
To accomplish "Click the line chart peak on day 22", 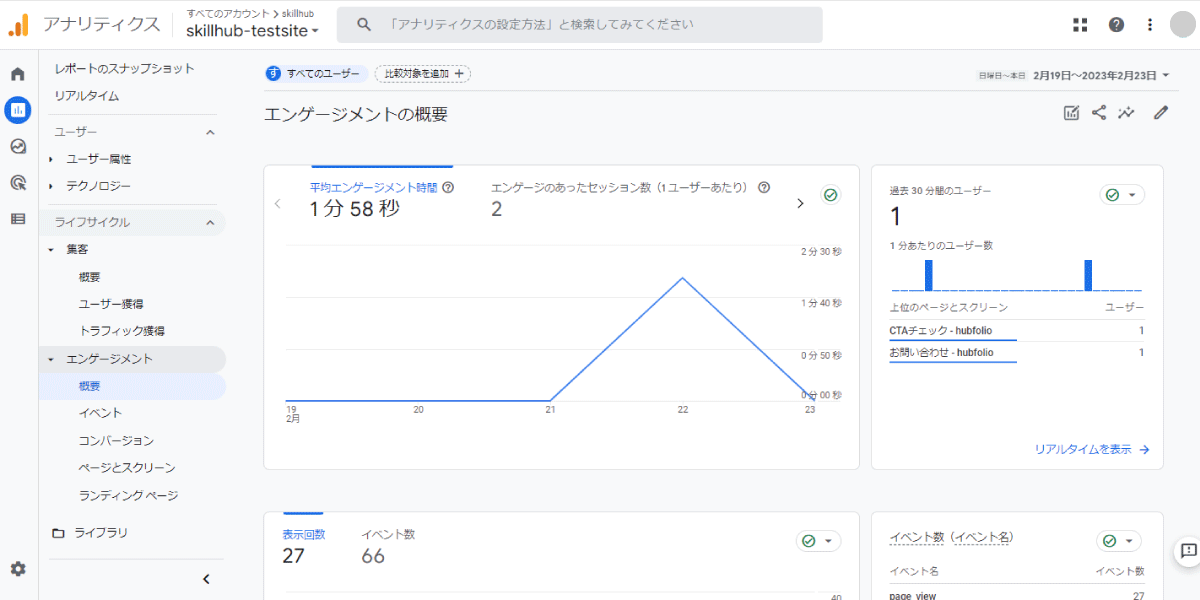I will tap(682, 278).
